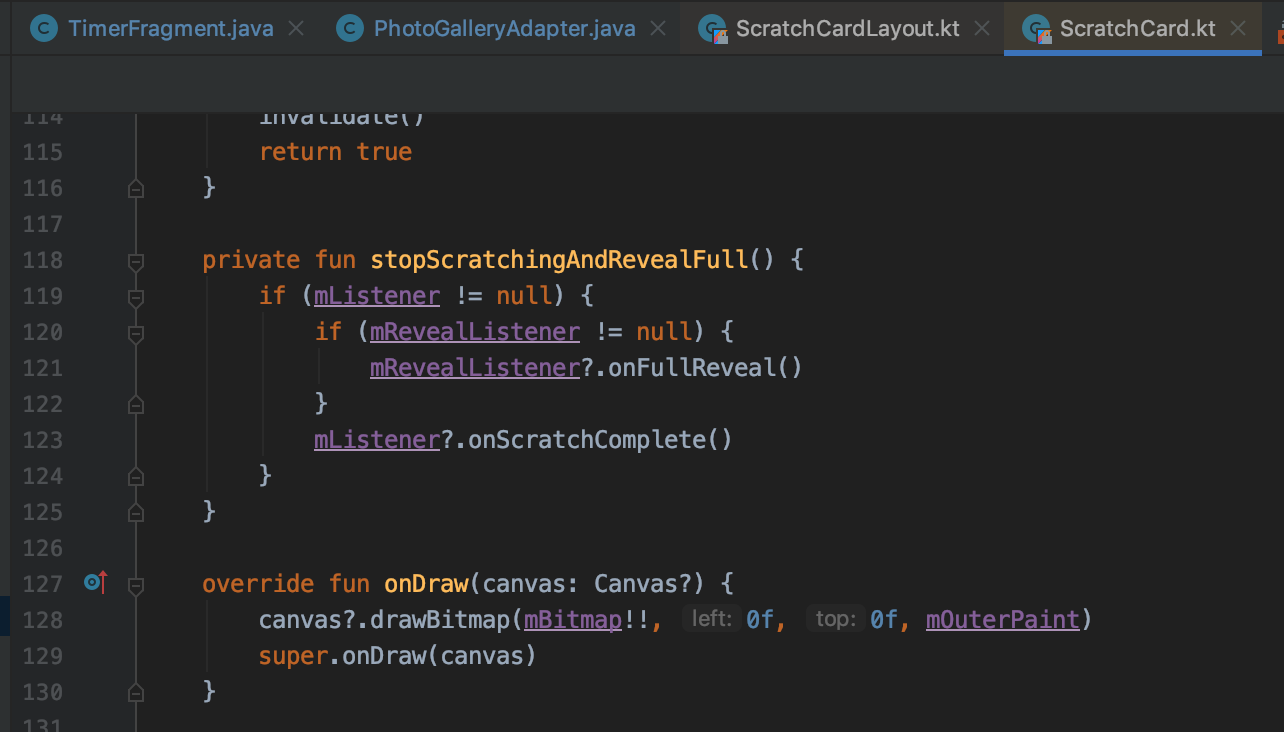Click the onScratchComplete() call

point(600,440)
